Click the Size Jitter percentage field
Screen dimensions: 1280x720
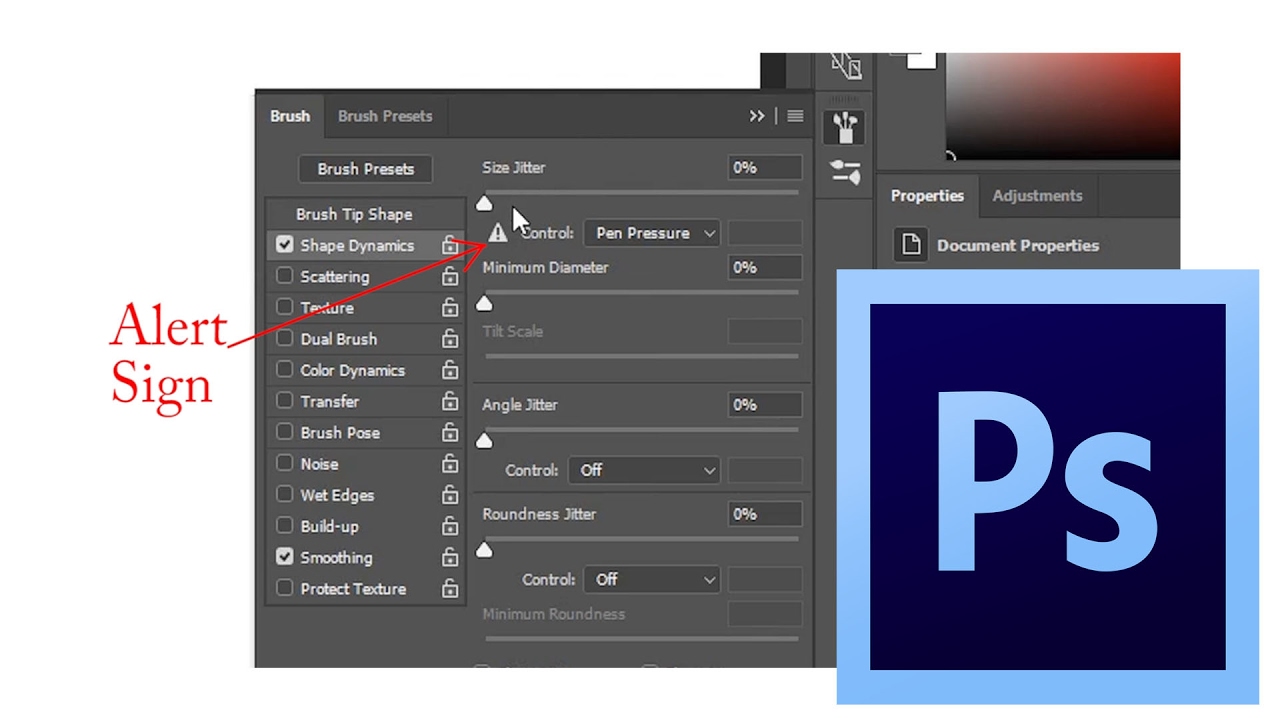coord(765,168)
